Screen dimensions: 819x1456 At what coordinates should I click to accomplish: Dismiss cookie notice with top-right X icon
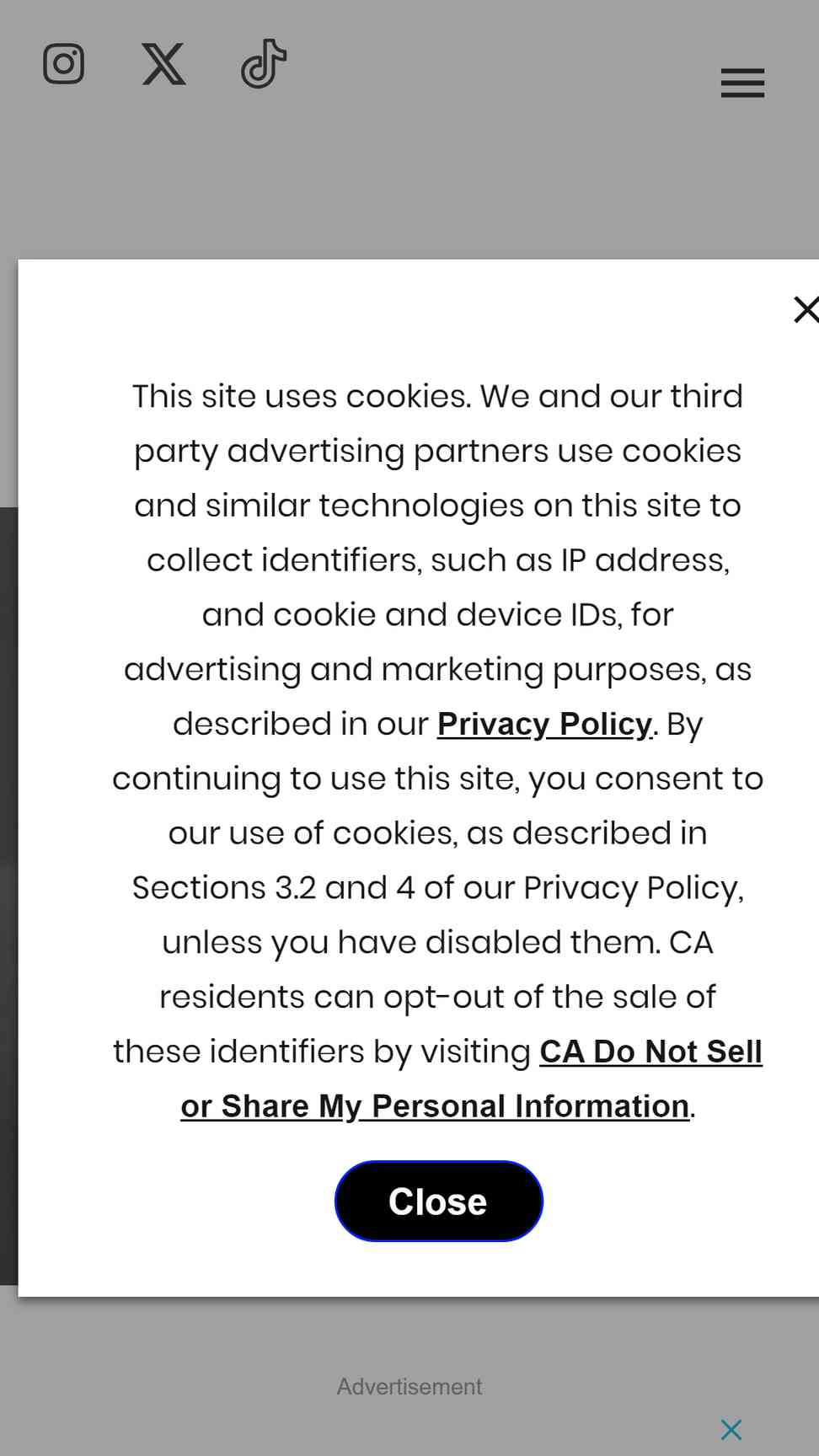click(x=806, y=309)
